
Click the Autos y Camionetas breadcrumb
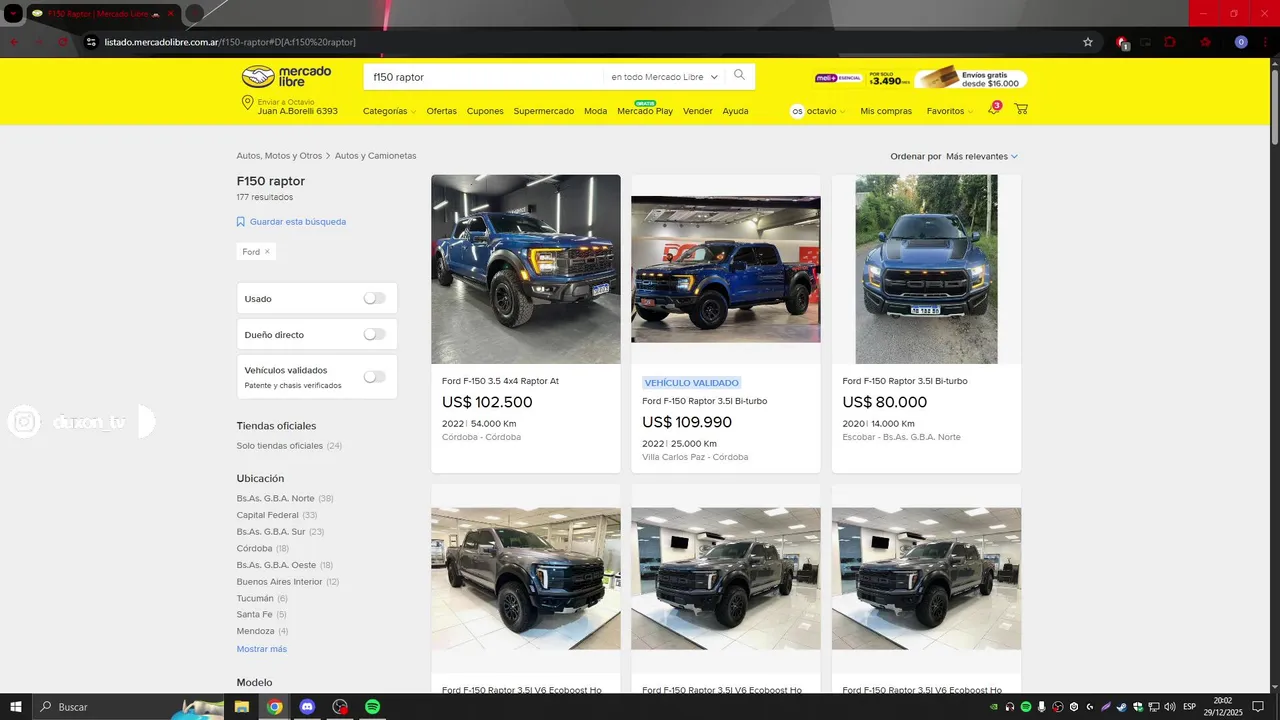[376, 156]
